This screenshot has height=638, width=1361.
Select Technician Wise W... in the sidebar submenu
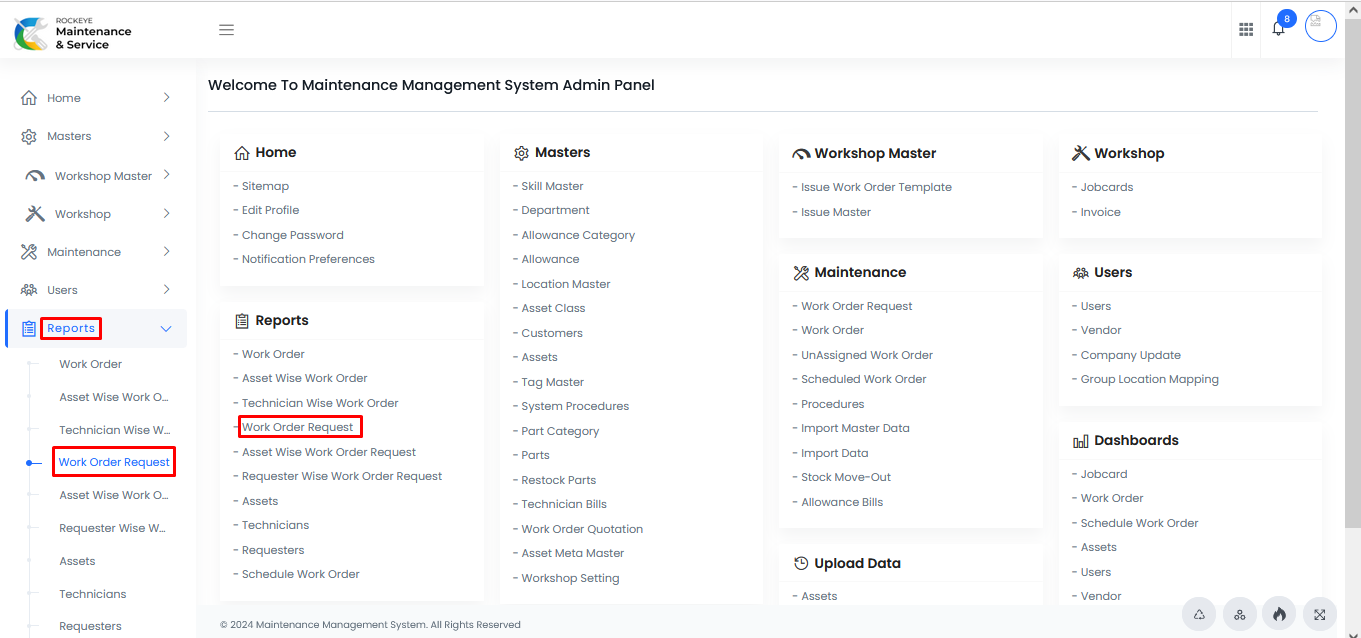[x=114, y=430]
